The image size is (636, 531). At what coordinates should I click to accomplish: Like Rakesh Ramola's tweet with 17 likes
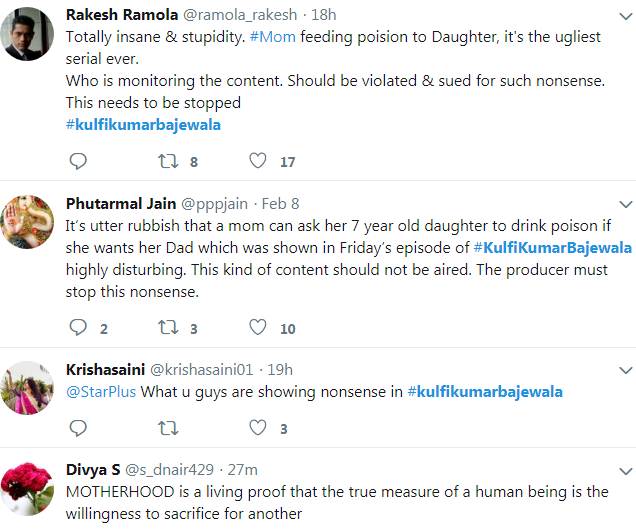[x=257, y=161]
